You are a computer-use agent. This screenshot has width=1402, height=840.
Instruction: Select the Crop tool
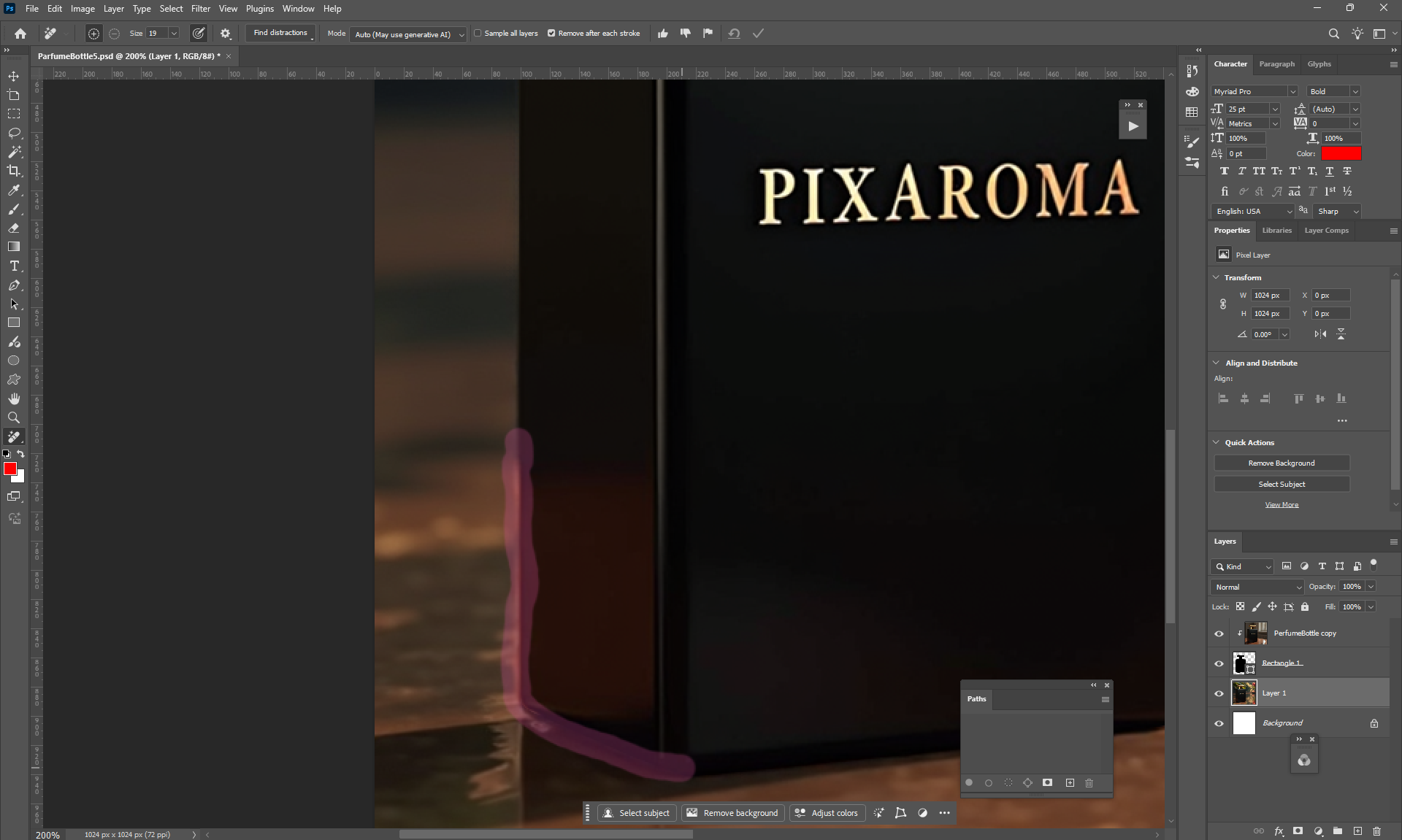14,171
